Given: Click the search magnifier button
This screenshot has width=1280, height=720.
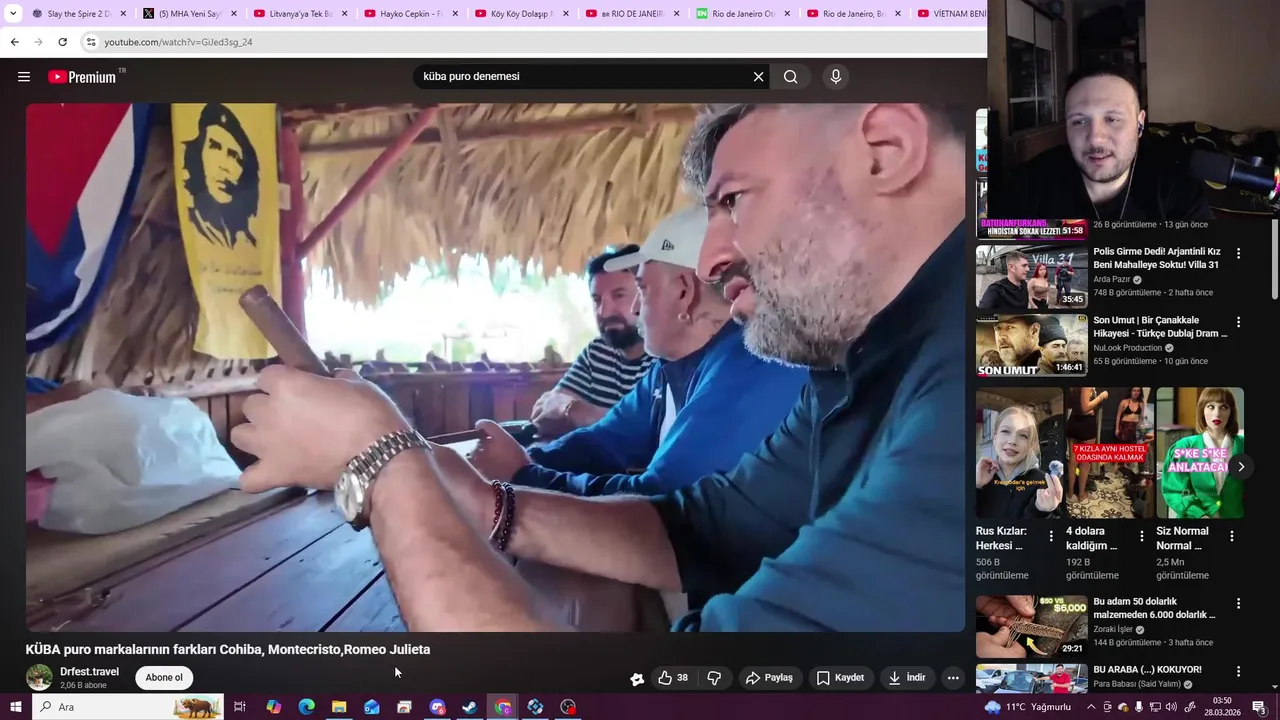Looking at the screenshot, I should coord(790,77).
